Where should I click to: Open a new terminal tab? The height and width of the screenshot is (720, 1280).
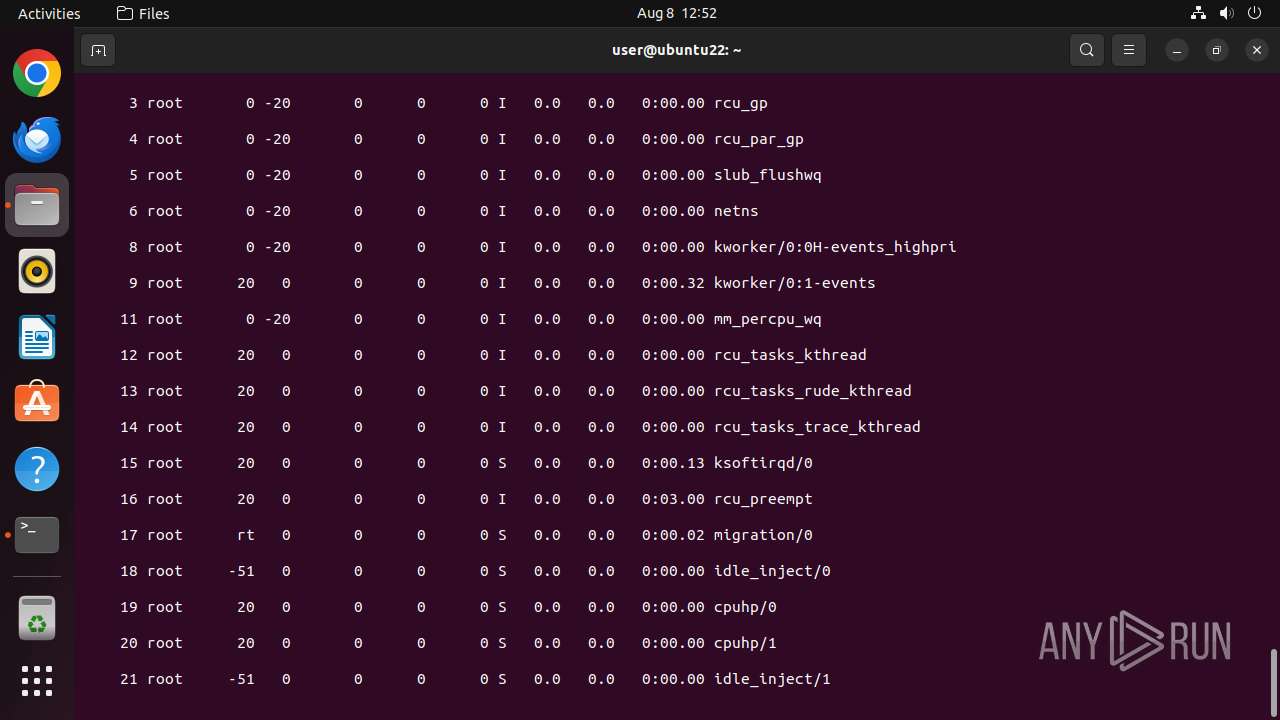coord(98,50)
